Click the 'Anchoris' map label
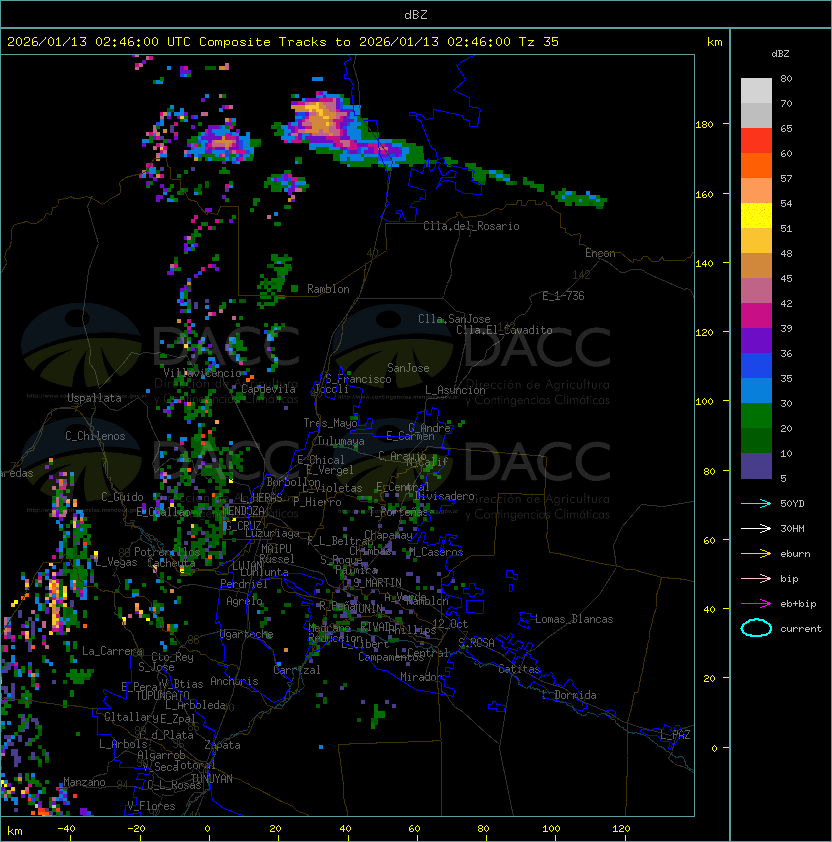Screen dimensions: 832x842 coord(234,681)
